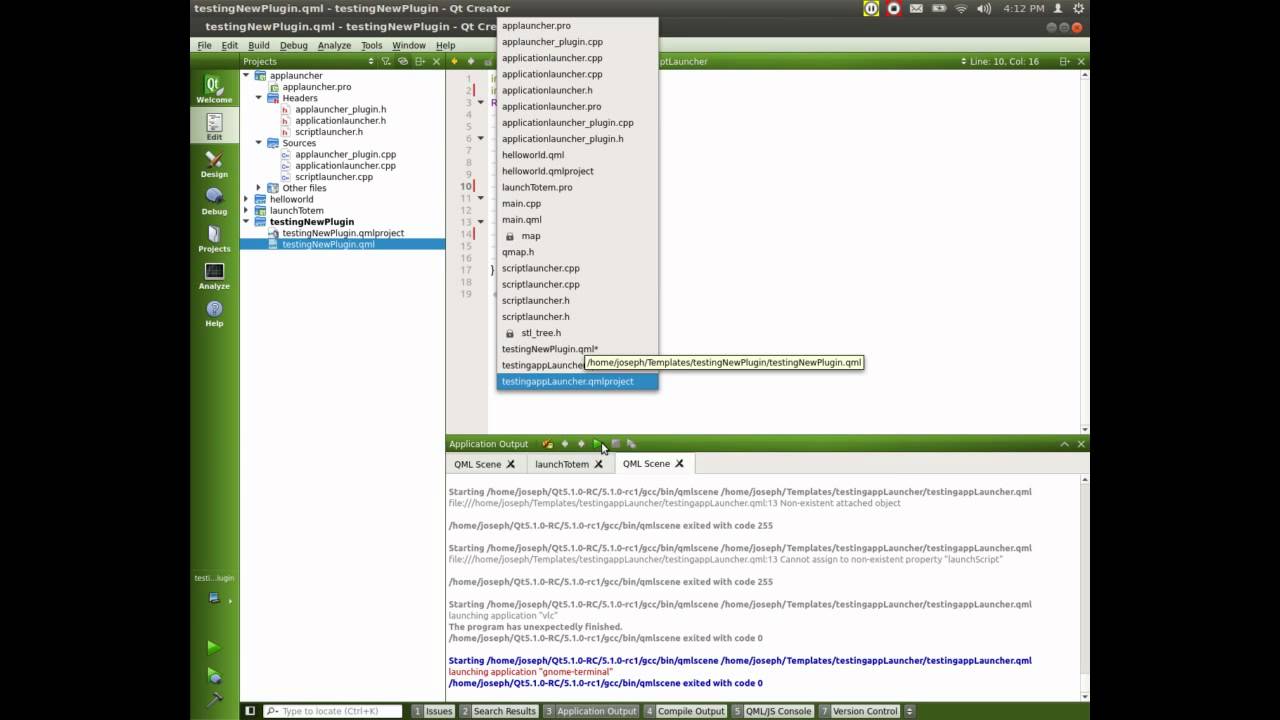Expand the launchTotem project

point(246,211)
